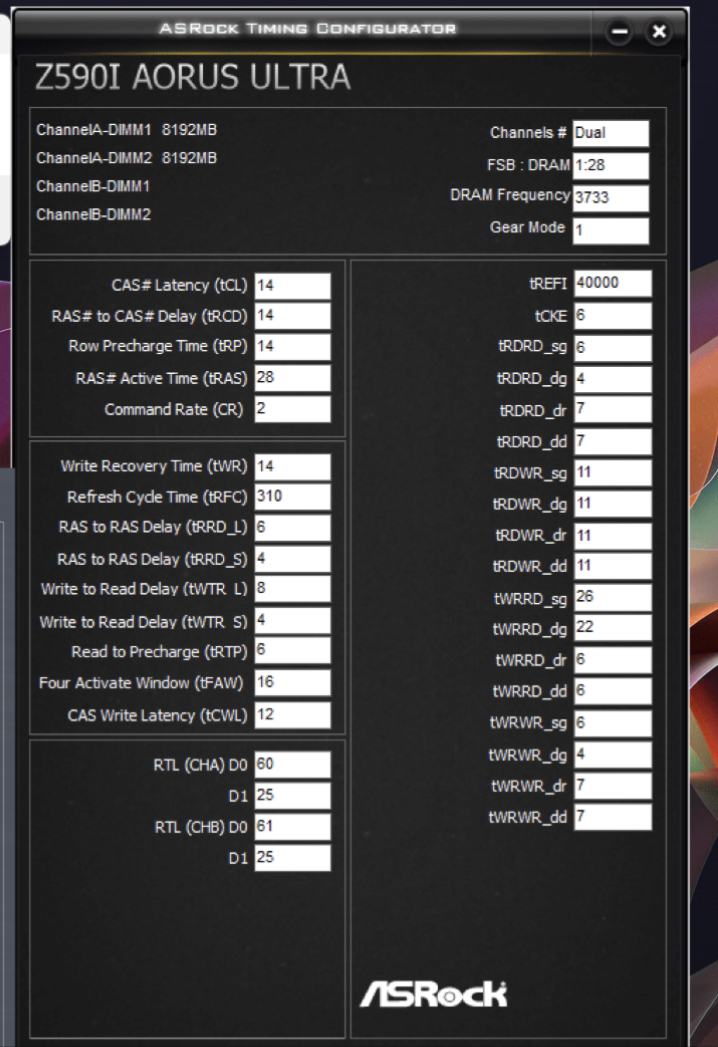Select the tRDRD_sg value field
The height and width of the screenshot is (1047, 718).
click(613, 348)
